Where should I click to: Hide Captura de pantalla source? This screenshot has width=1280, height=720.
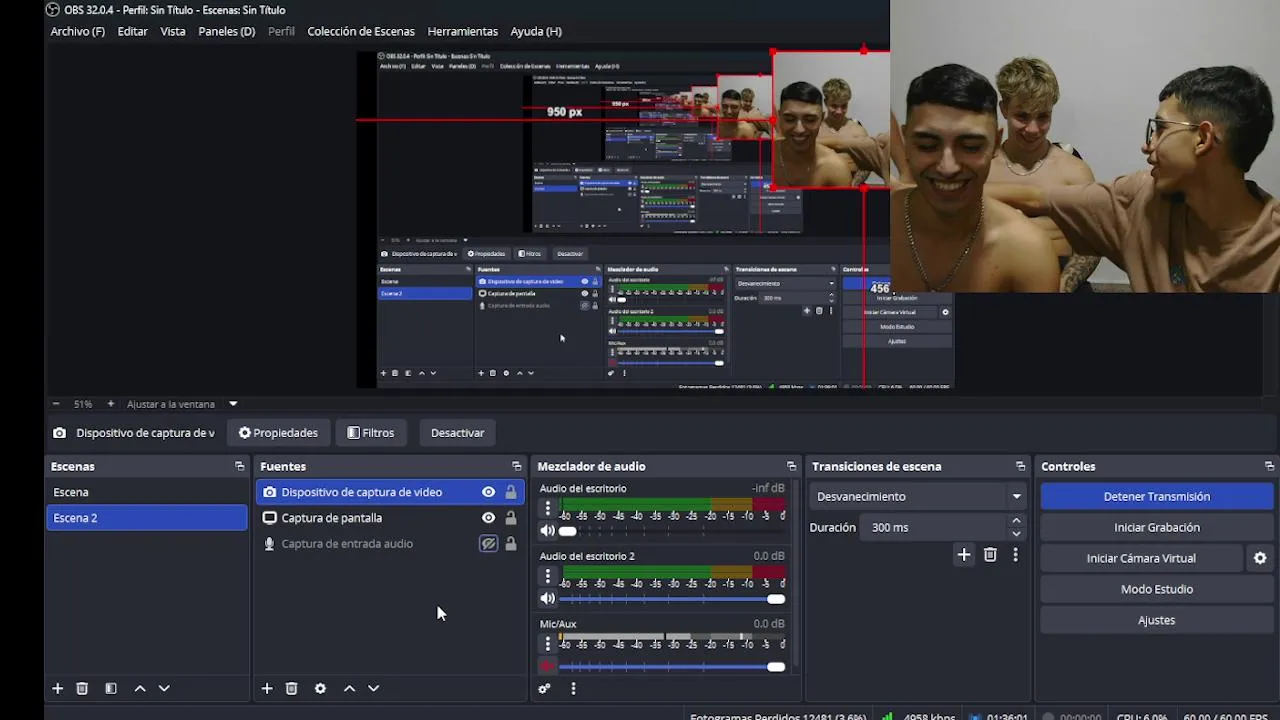[488, 518]
